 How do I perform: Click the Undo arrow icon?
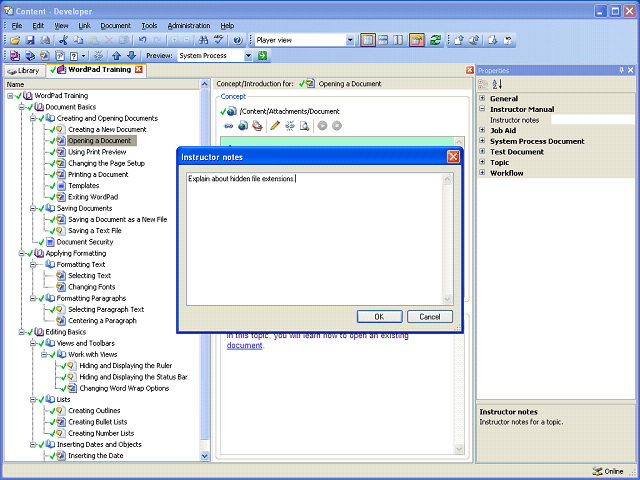(142, 40)
